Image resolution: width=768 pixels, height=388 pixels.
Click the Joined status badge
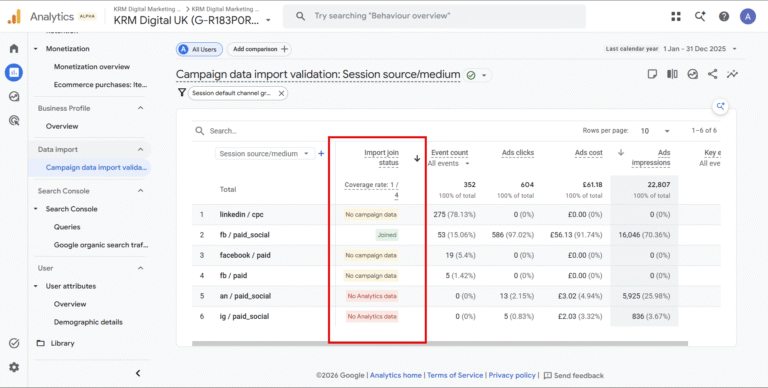point(387,235)
